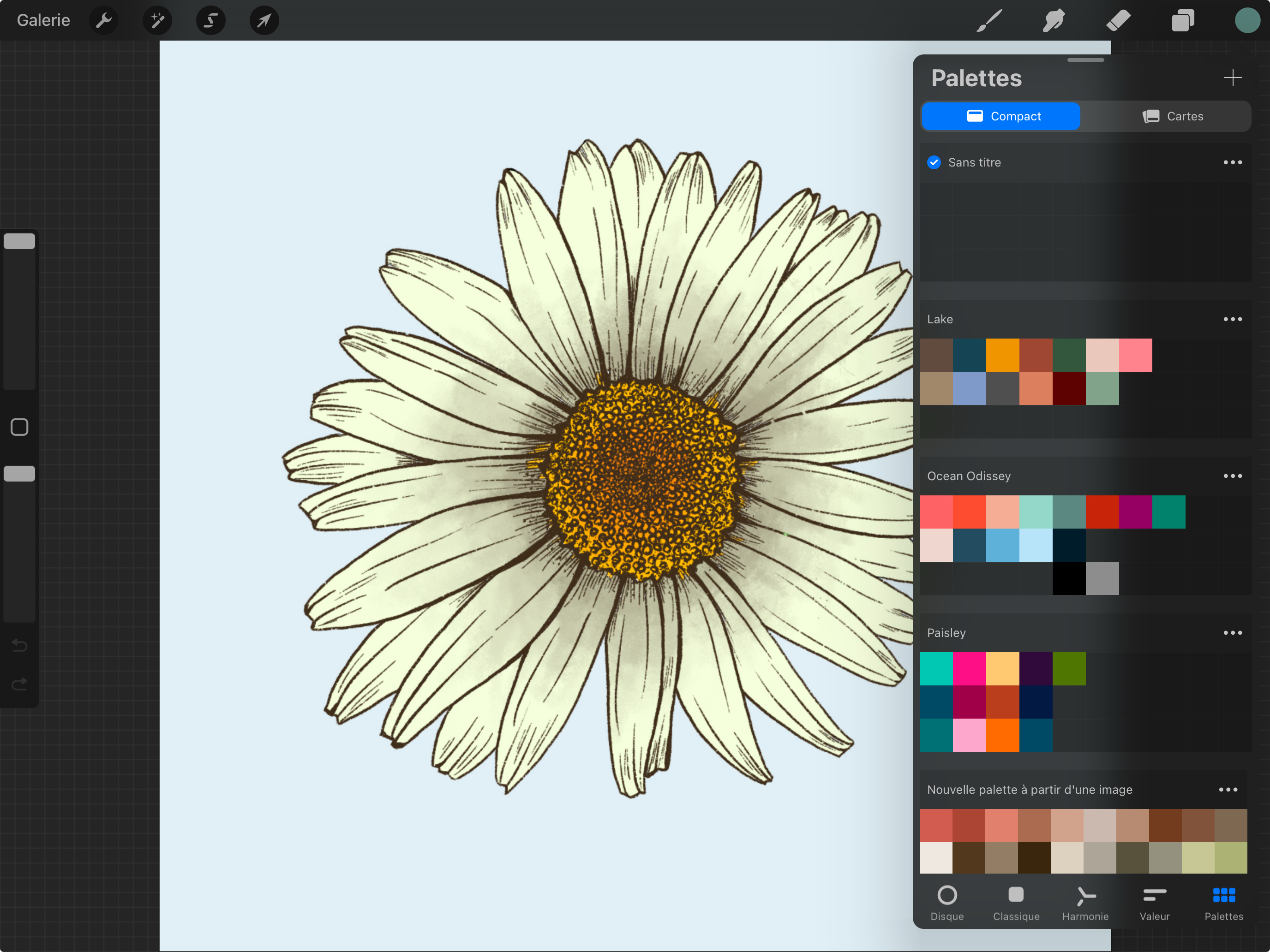1270x952 pixels.
Task: Open the Adjustments magic wand menu
Action: click(157, 21)
